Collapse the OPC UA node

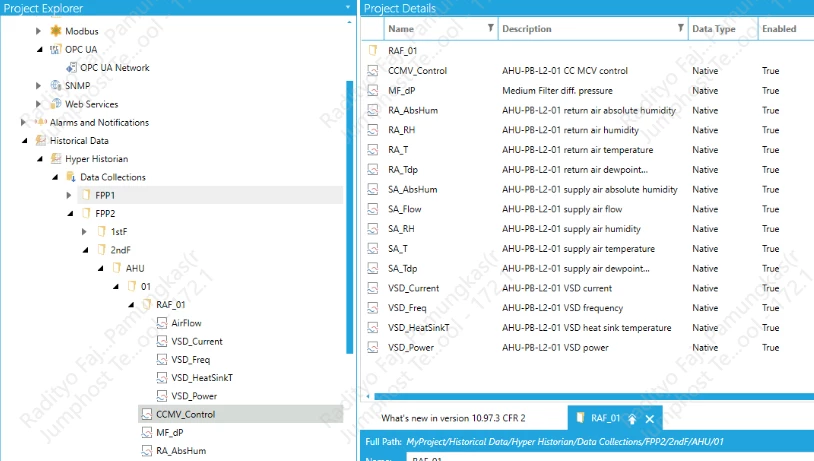[40, 49]
